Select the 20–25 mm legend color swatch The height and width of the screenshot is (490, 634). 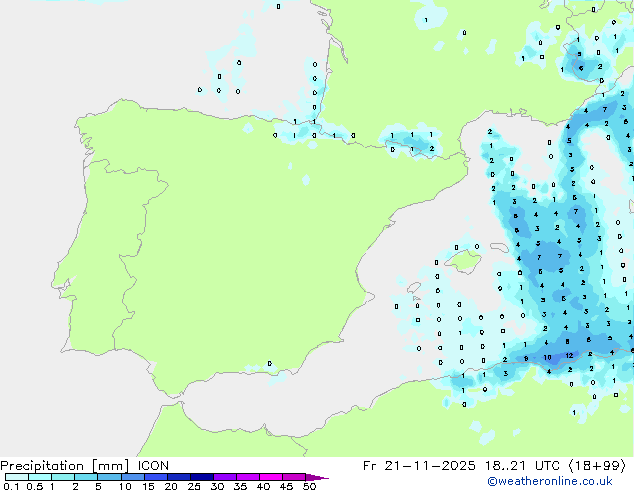[x=179, y=477]
